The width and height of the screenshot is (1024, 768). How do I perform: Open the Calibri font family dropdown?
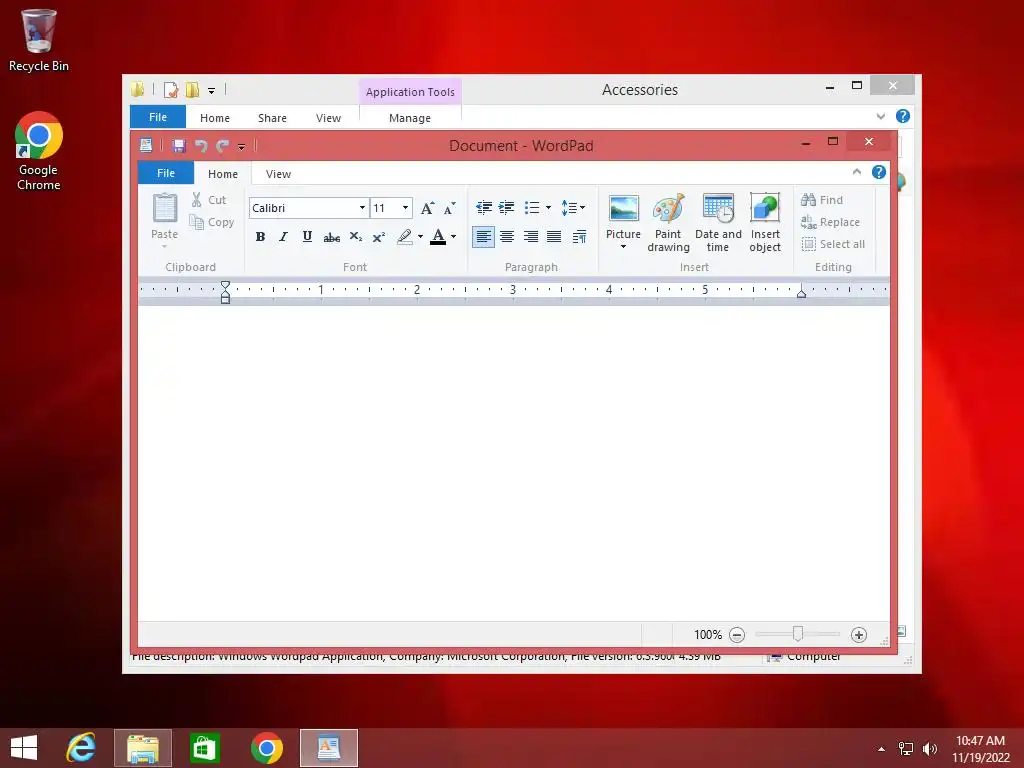362,208
